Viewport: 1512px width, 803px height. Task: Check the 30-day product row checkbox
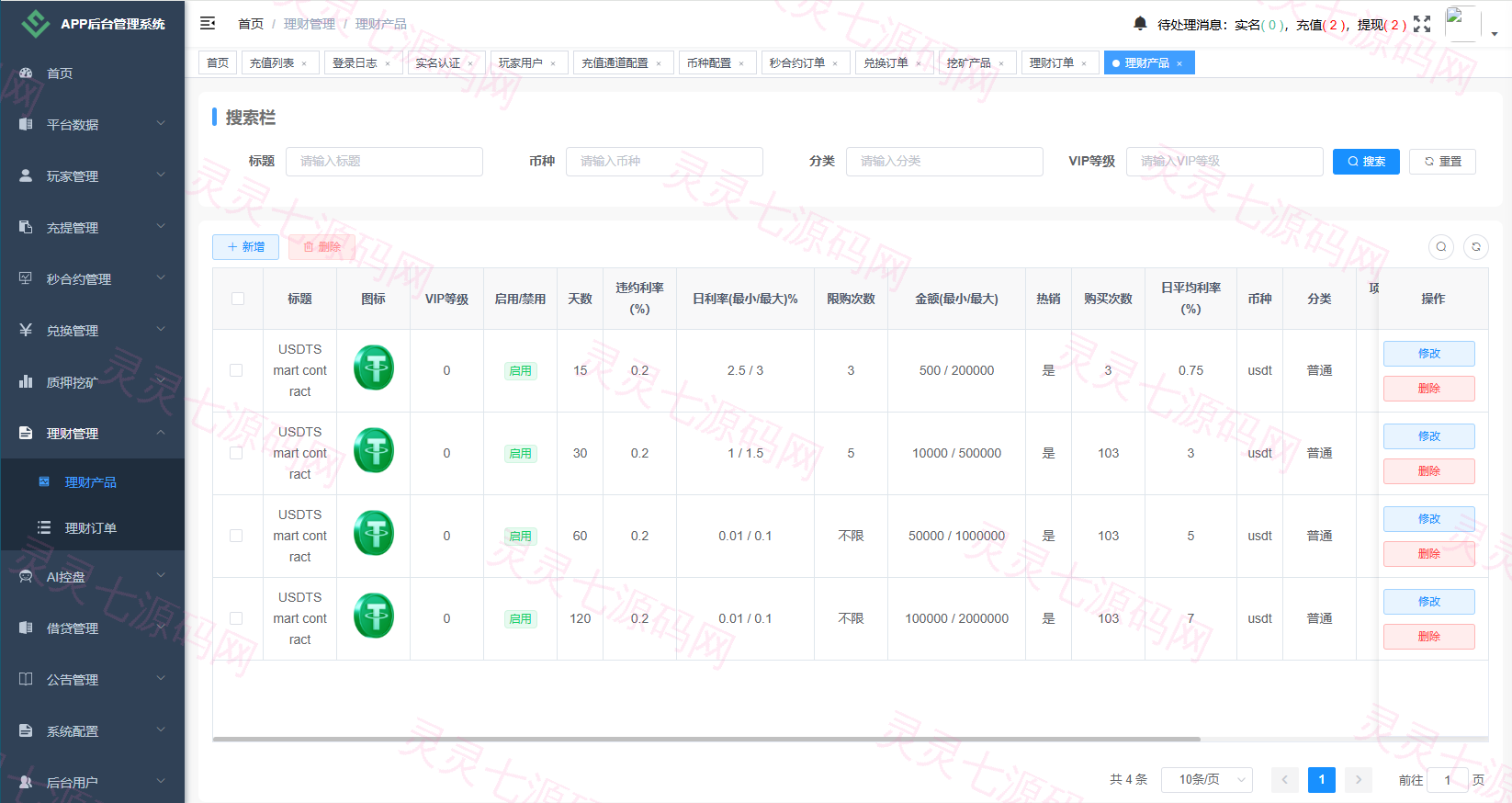[236, 453]
